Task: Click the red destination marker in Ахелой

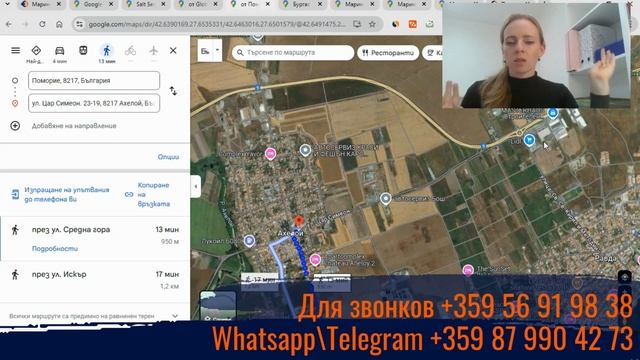Action: coord(299,221)
